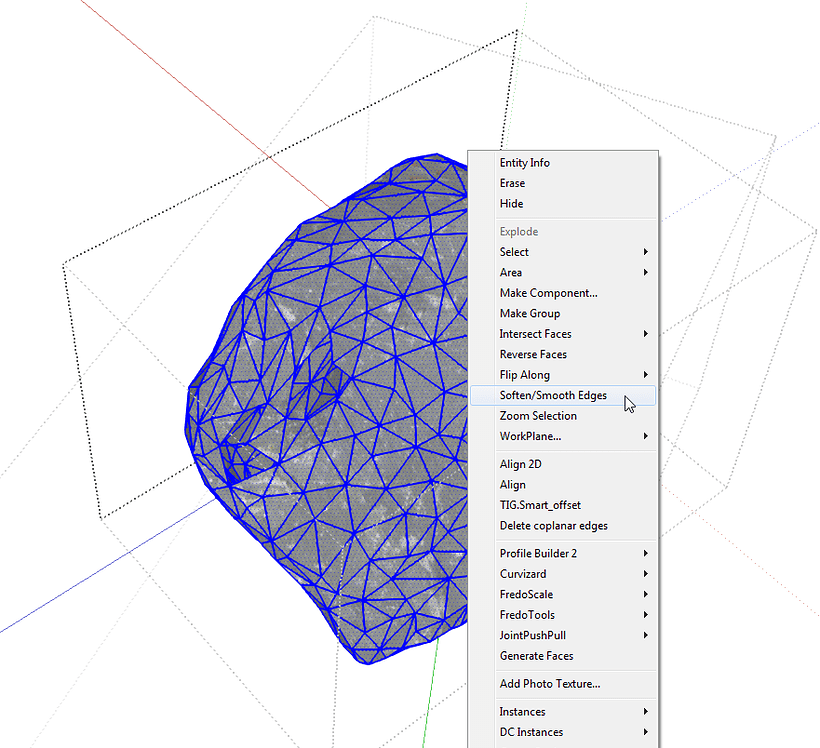The height and width of the screenshot is (748, 820).
Task: Choose Soften/Smooth Edges
Action: (552, 395)
